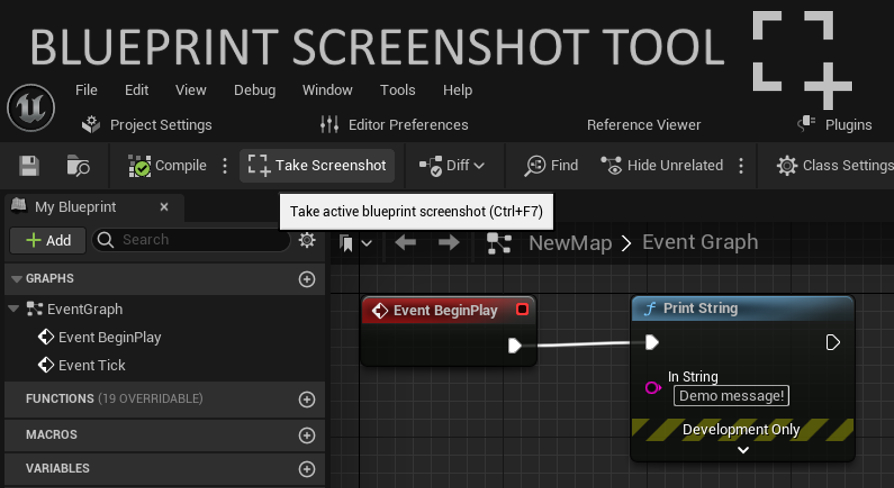Open the Plugins window
The height and width of the screenshot is (488, 894).
coord(835,125)
